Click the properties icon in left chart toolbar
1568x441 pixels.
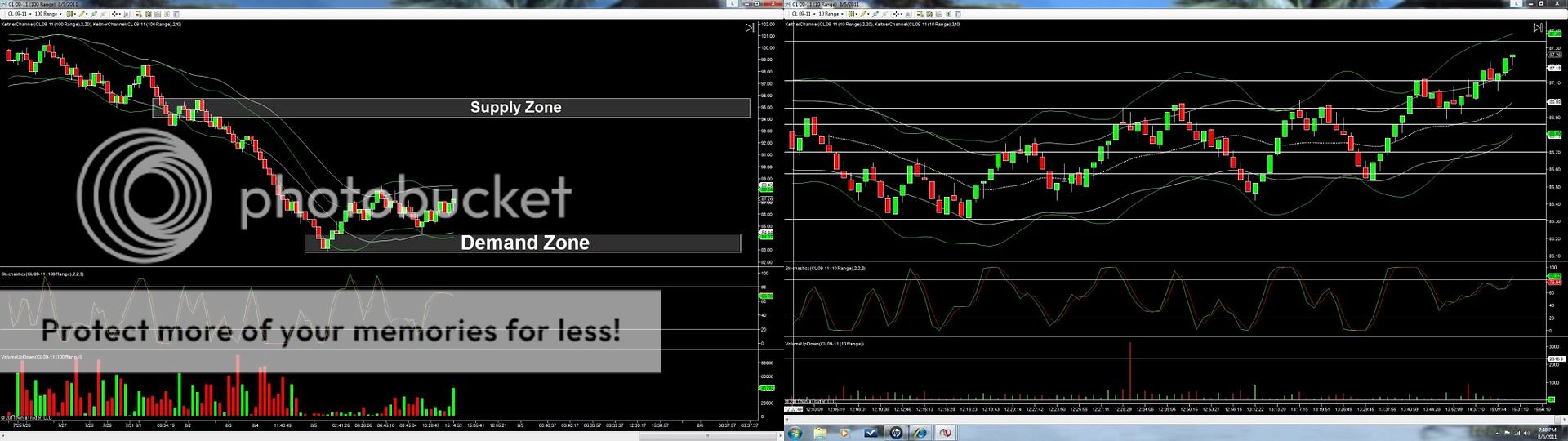[167, 14]
